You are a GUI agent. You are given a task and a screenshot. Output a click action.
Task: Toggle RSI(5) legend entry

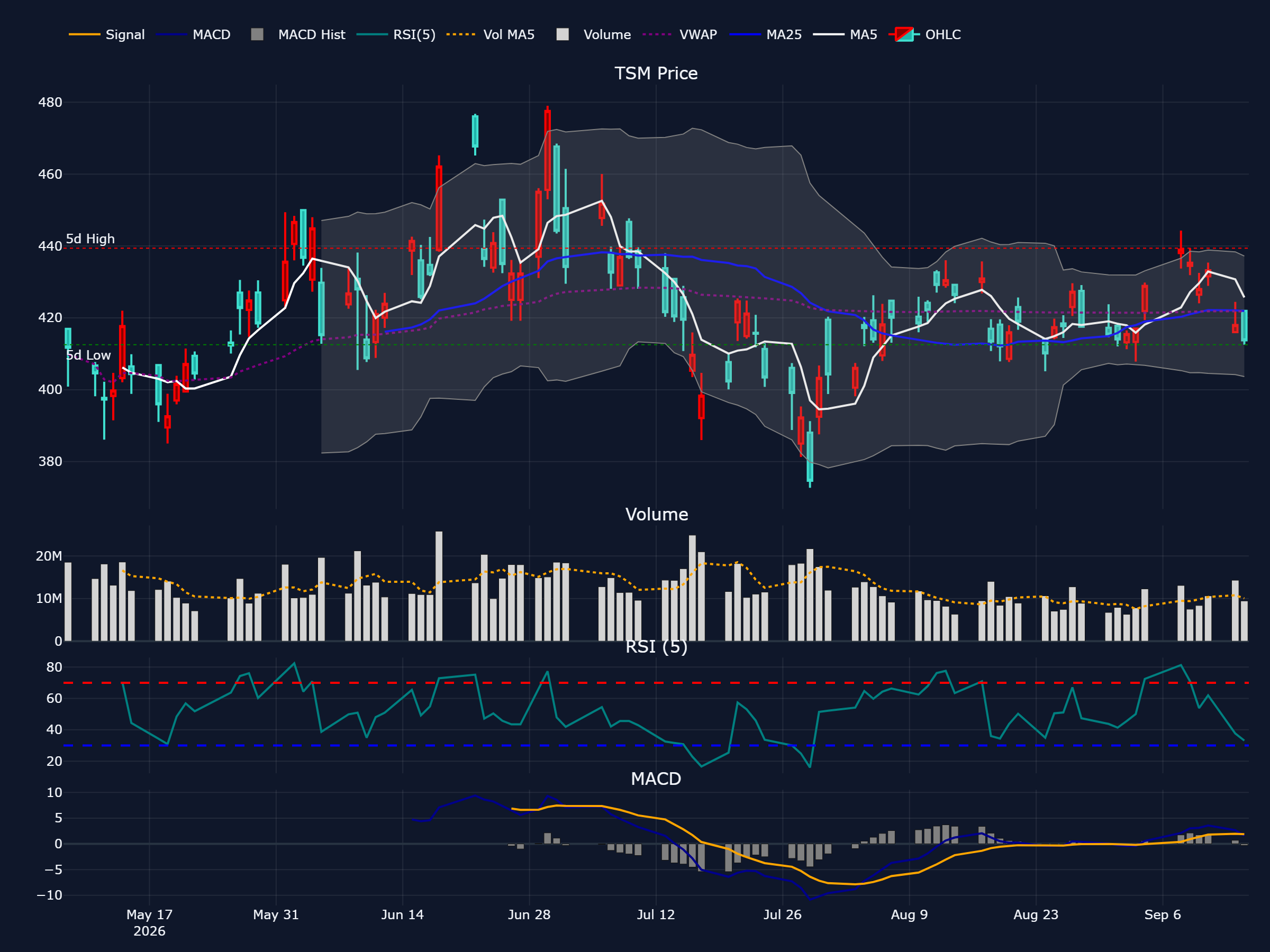(396, 34)
